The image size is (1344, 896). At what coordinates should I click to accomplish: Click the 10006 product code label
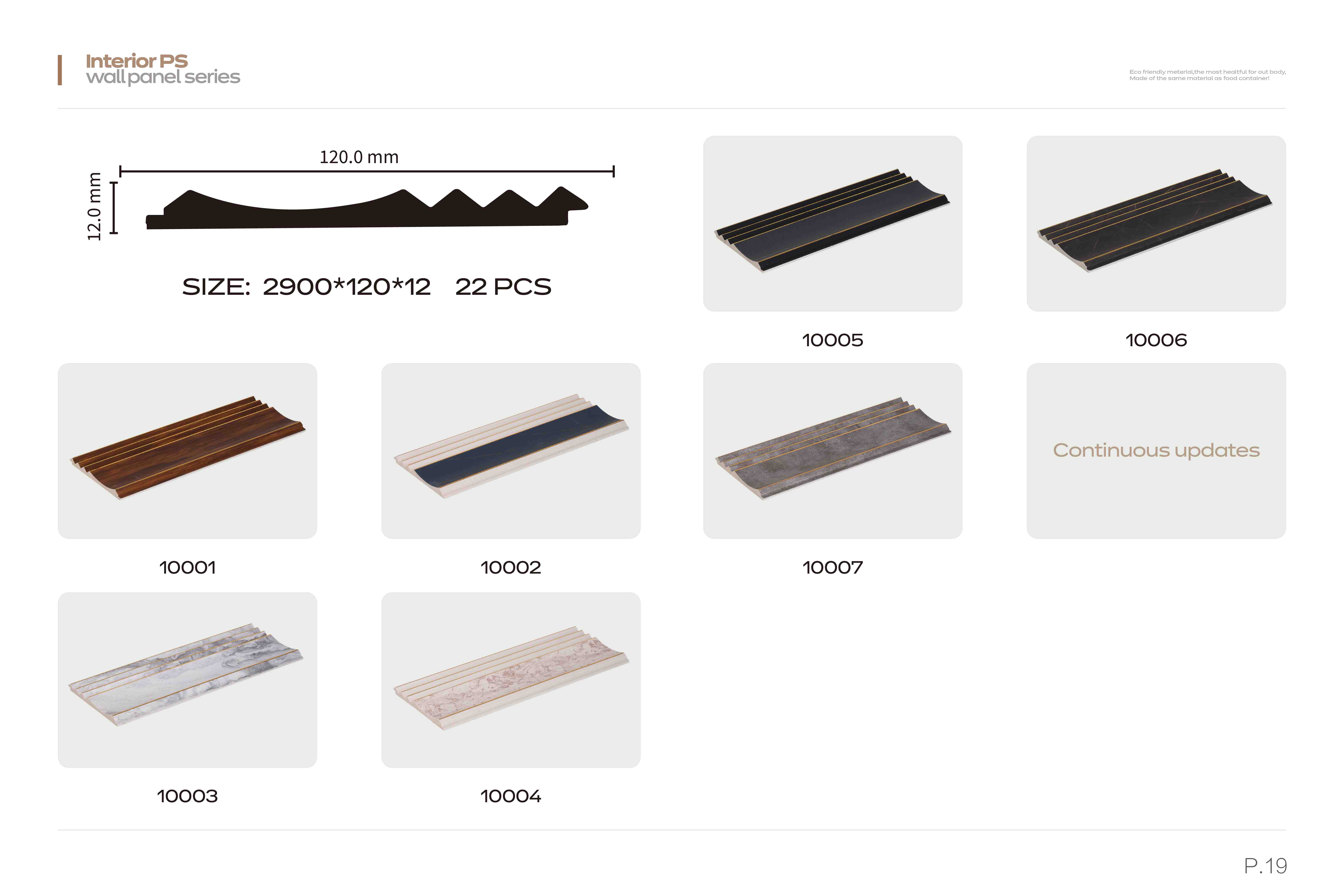[x=1156, y=340]
